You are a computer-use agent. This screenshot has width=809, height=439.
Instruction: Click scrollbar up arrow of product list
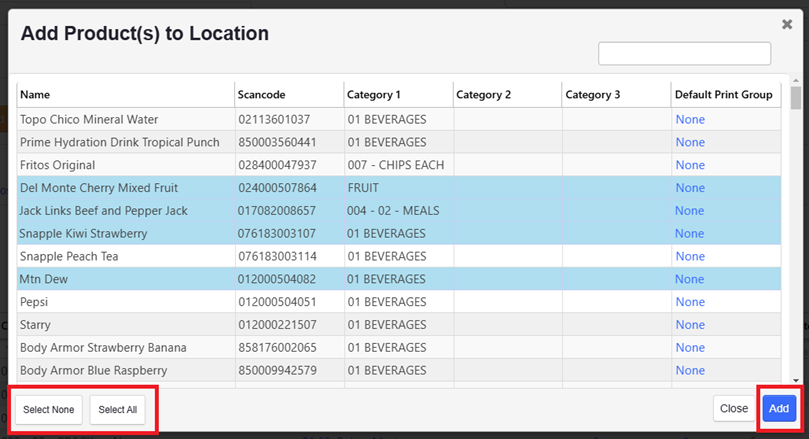[x=796, y=81]
